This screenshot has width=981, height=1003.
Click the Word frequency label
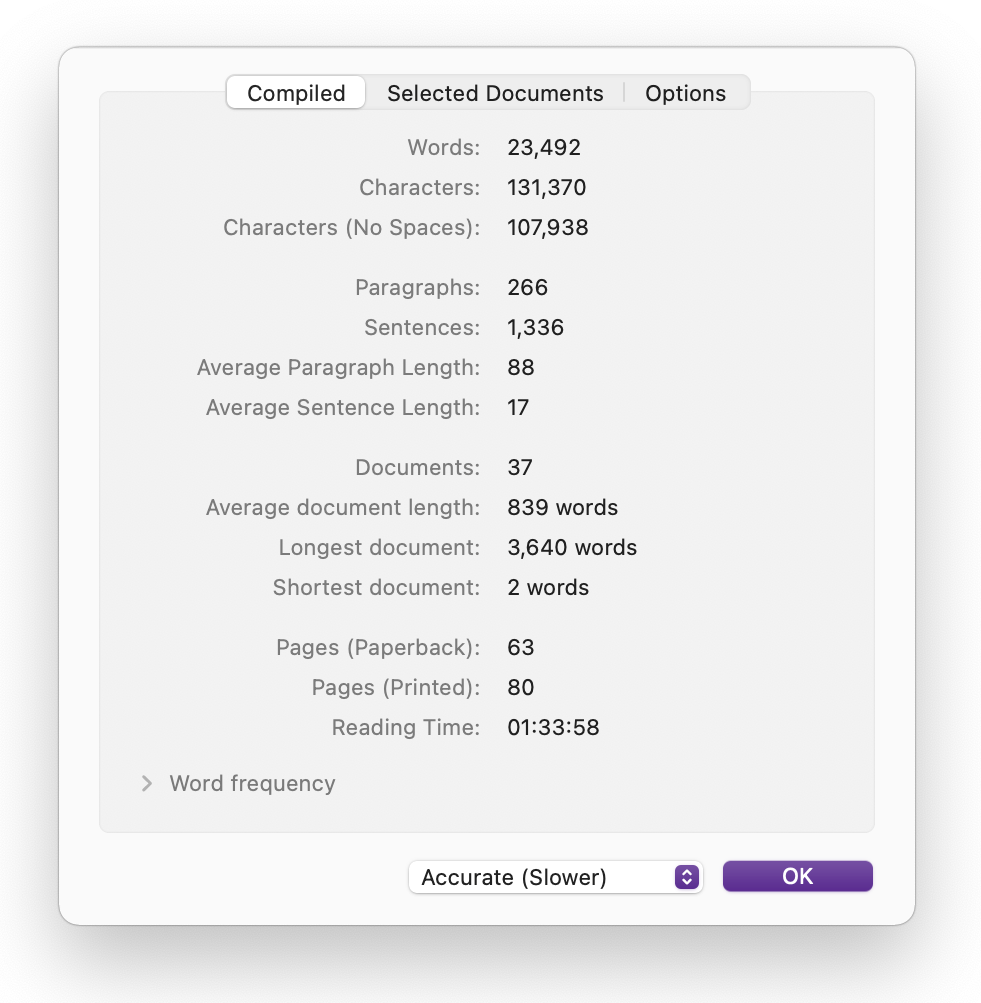pos(252,783)
